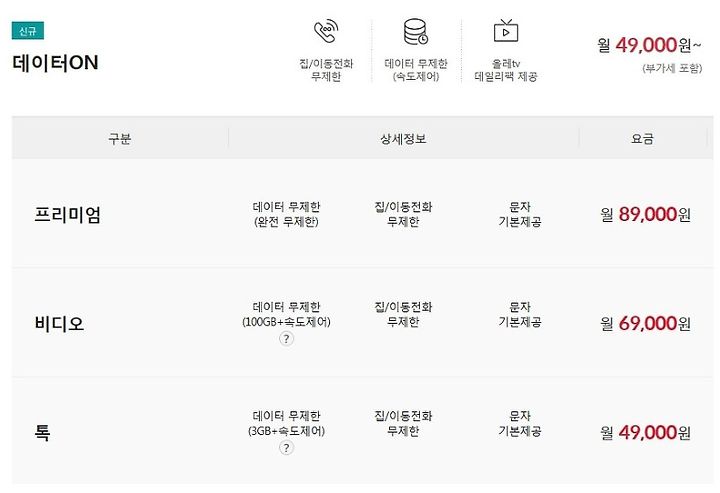Click 데이터 무제한 (완전 무제한) detail text

pos(286,214)
